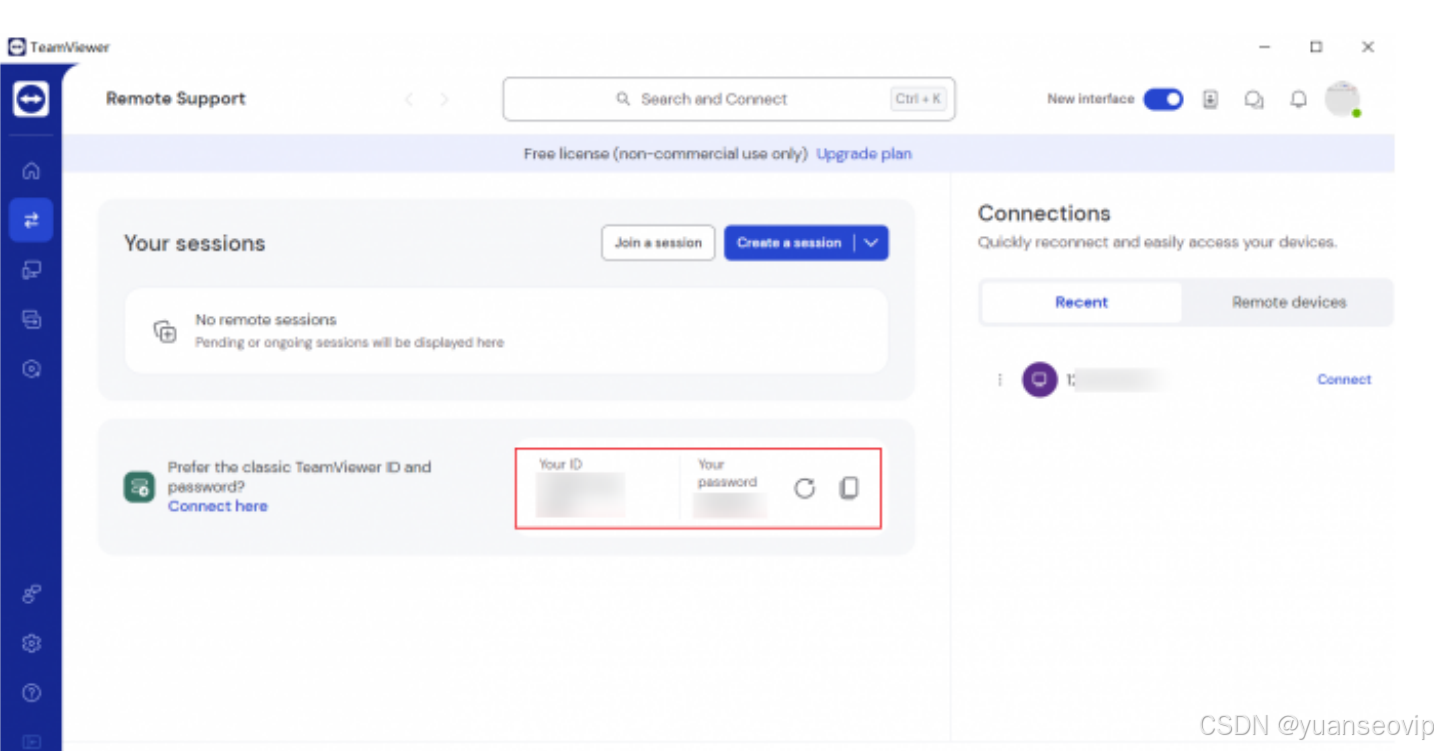Viewport: 1438px width, 751px height.
Task: Switch to the Recent tab
Action: (1081, 302)
